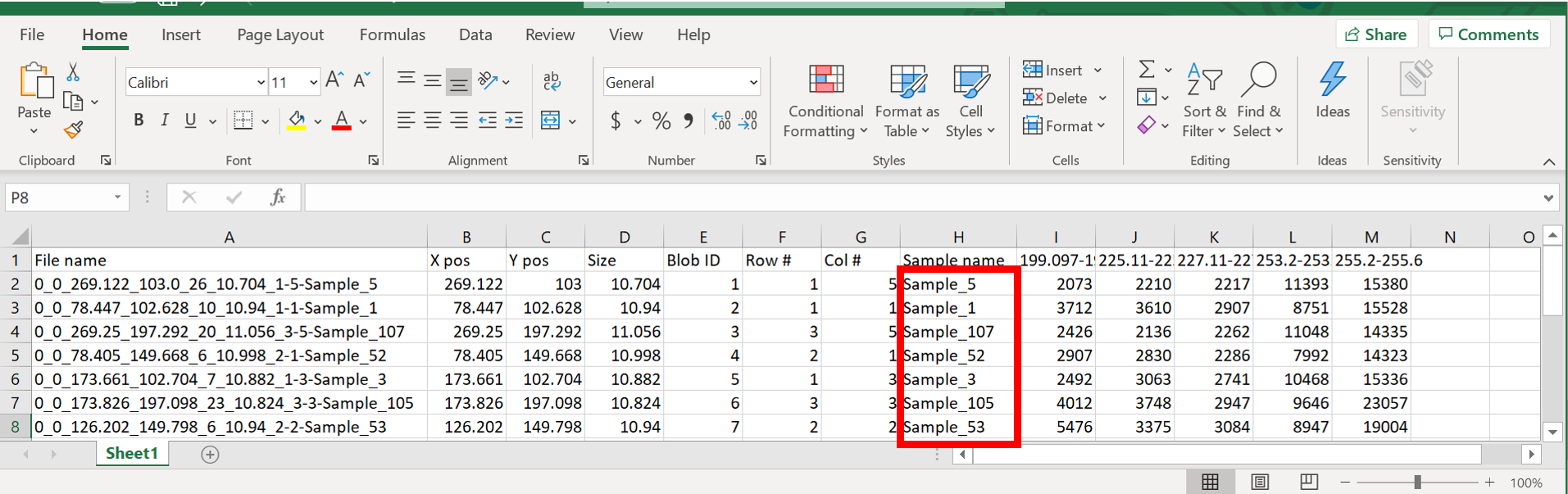Click the Merge & Center icon
Viewport: 1568px width, 494px height.
(x=550, y=121)
